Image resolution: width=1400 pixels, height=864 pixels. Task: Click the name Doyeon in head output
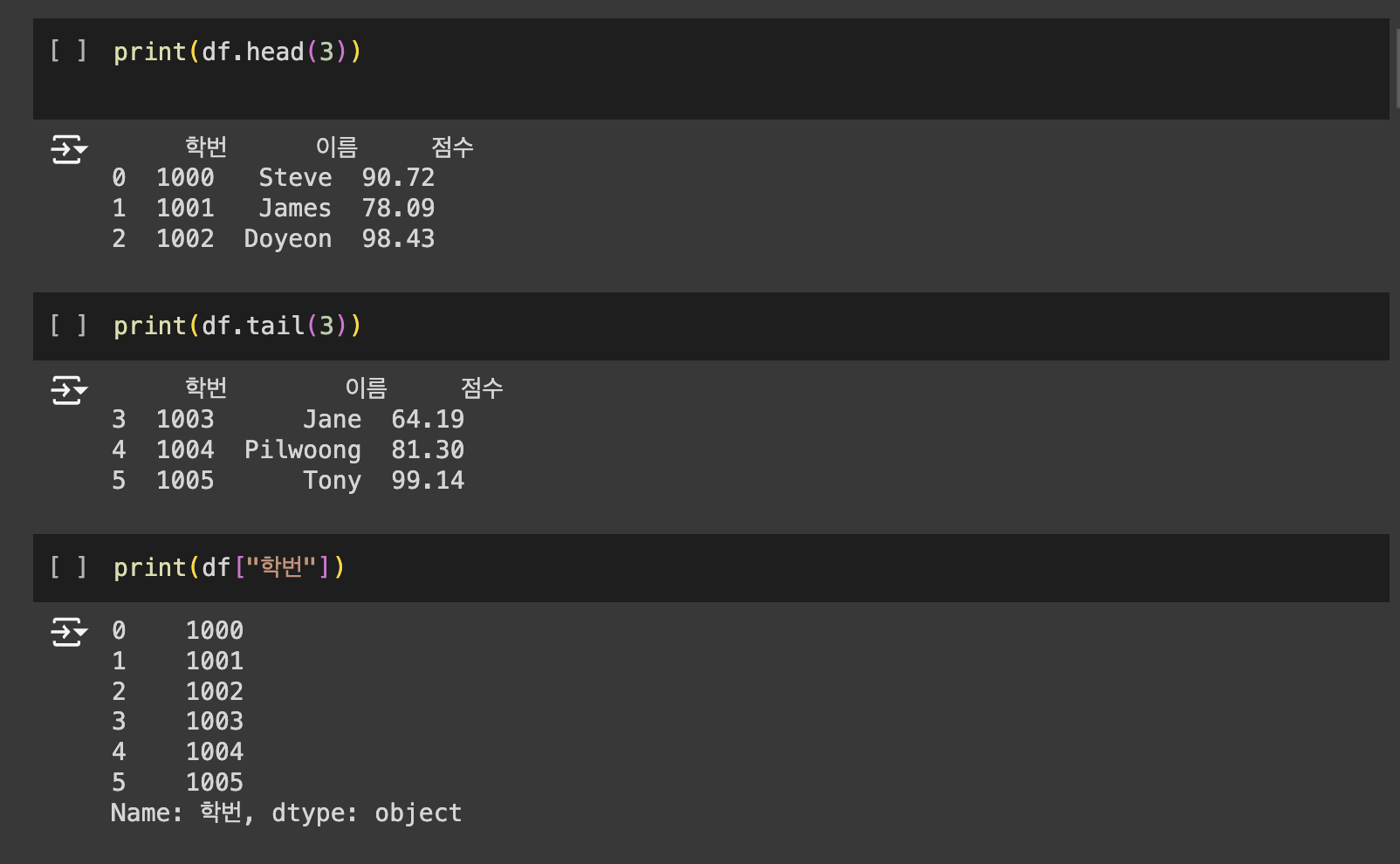coord(287,238)
